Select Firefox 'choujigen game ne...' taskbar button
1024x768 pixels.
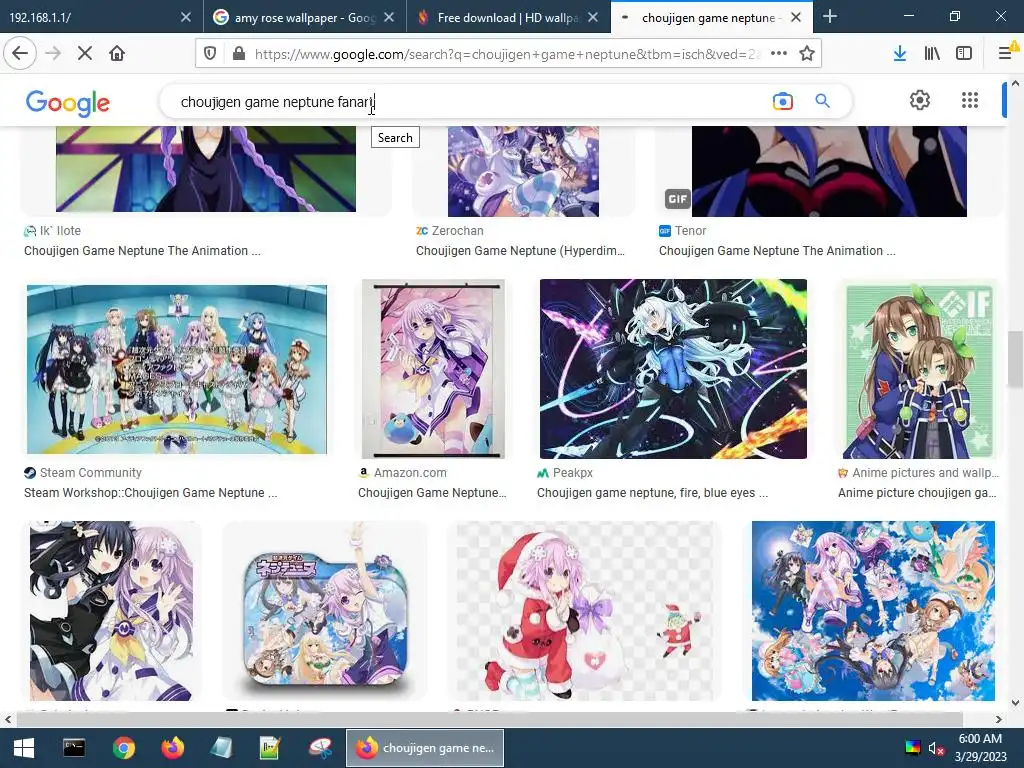tap(424, 748)
